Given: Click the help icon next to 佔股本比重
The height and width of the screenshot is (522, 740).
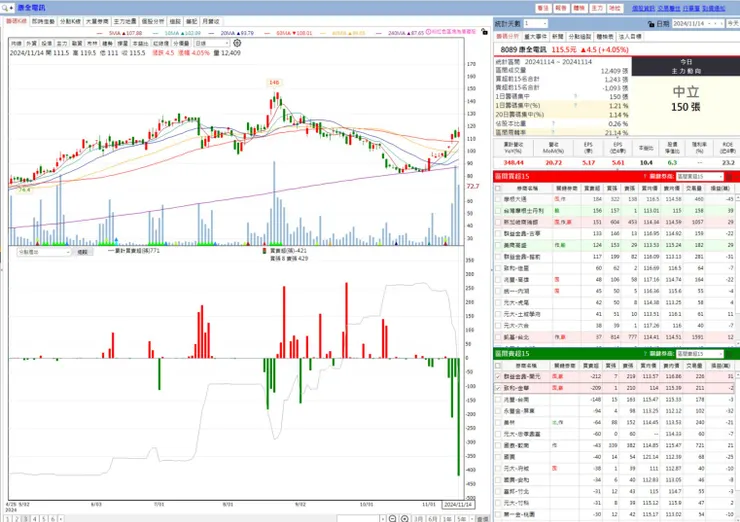Looking at the screenshot, I should (x=553, y=124).
